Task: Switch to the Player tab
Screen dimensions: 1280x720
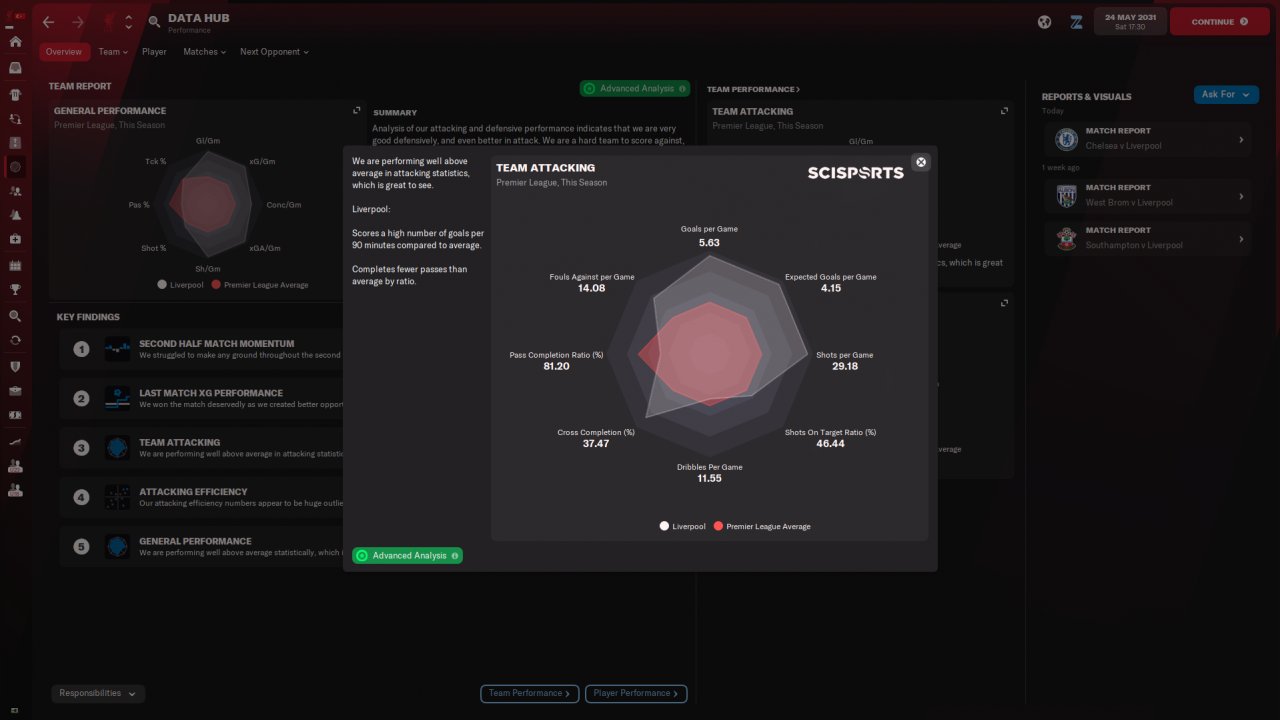Action: 154,52
